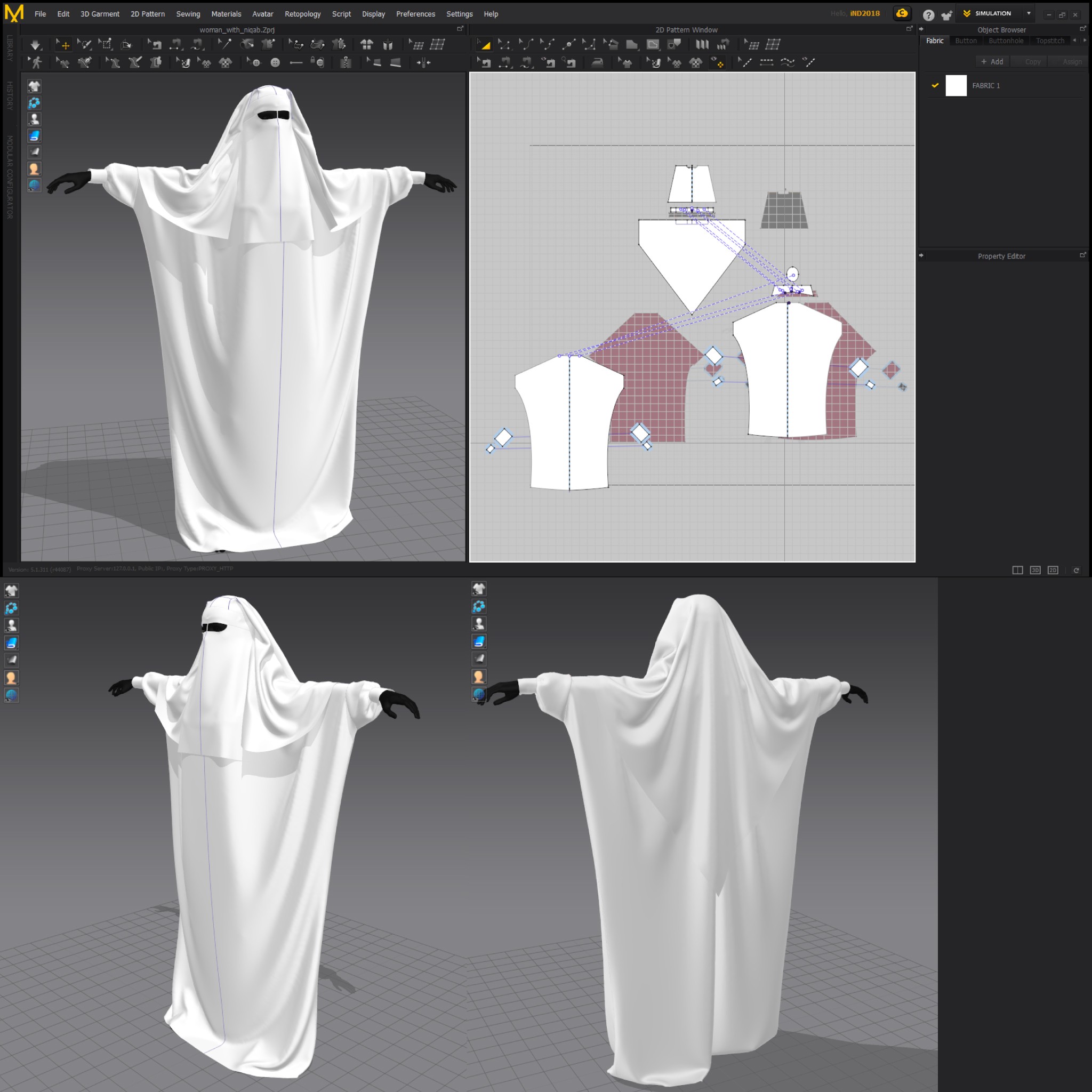Click the Simulate down-arrow icon
Image resolution: width=1092 pixels, height=1092 pixels.
point(35,45)
